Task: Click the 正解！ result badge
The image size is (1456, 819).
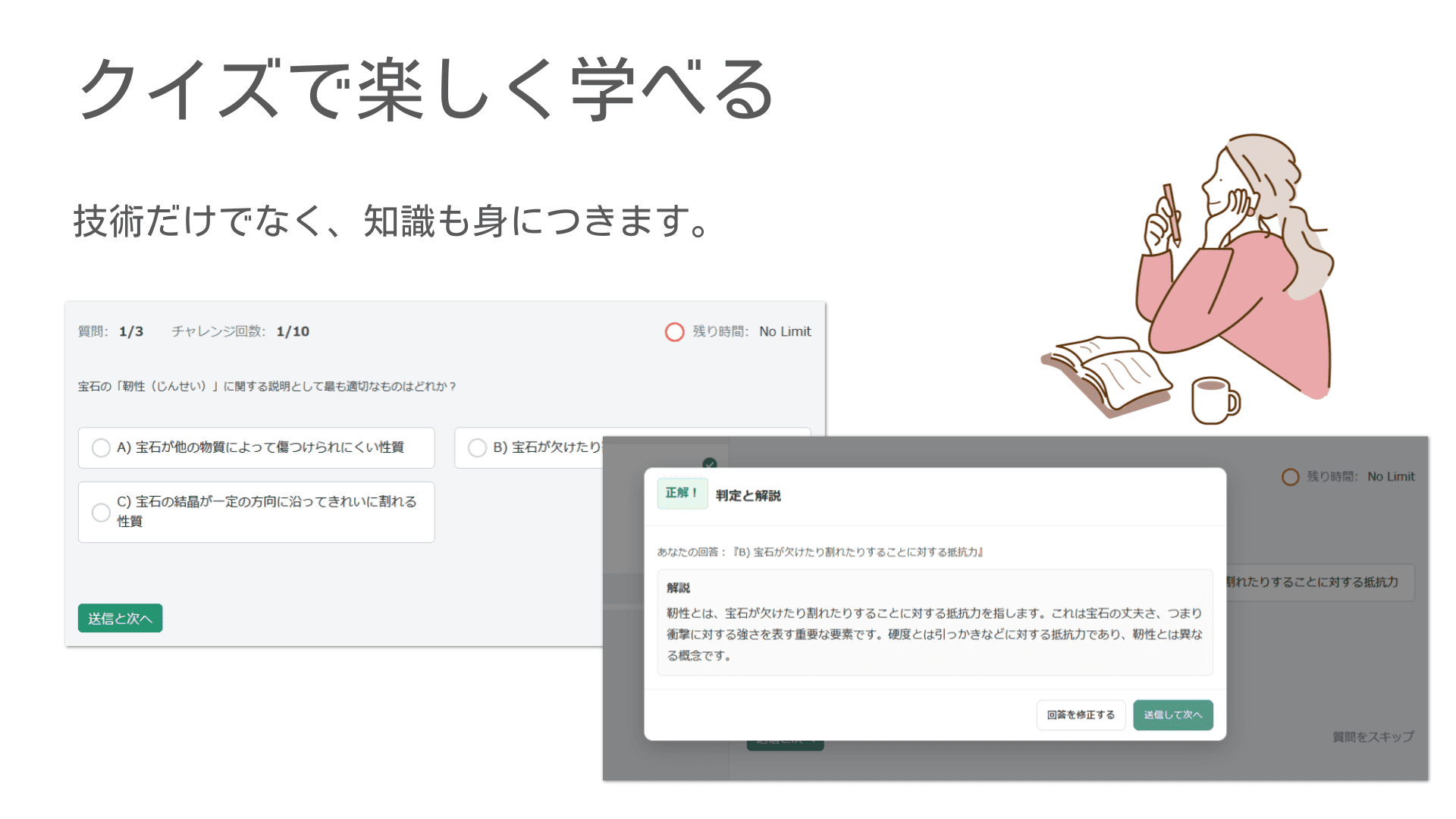Action: click(682, 494)
